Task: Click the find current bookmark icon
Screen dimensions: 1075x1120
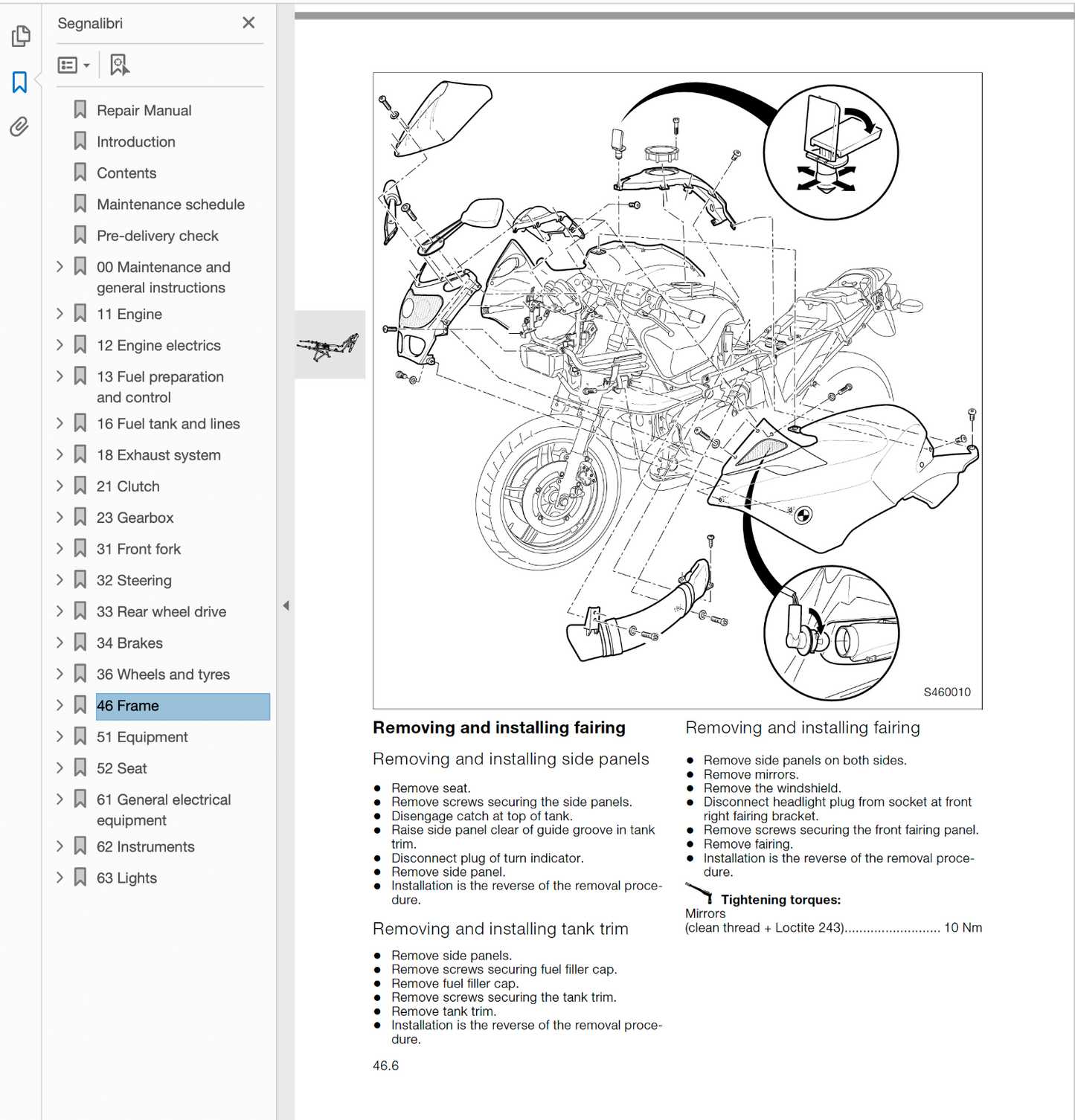Action: tap(119, 65)
